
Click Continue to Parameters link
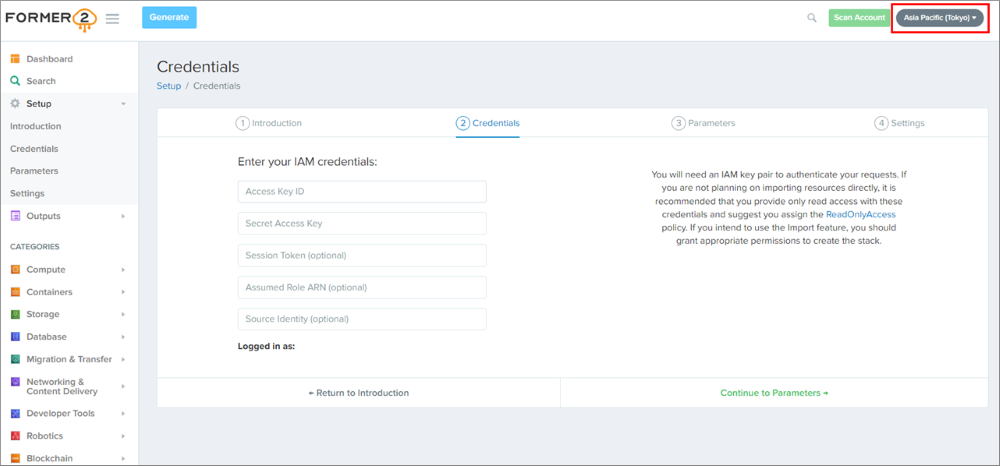(774, 393)
